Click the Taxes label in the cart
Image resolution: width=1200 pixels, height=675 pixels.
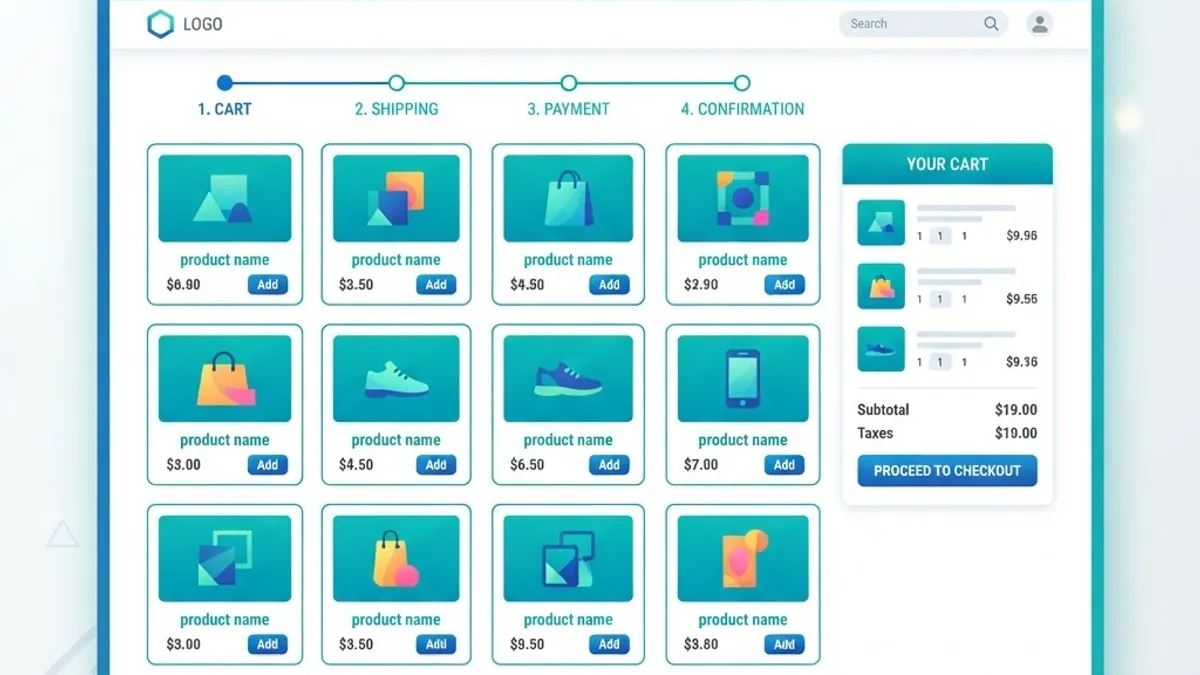pos(875,433)
